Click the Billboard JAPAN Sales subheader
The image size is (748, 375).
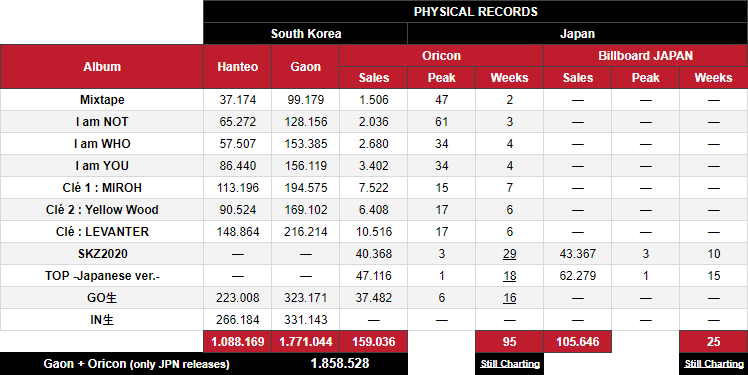click(x=578, y=78)
